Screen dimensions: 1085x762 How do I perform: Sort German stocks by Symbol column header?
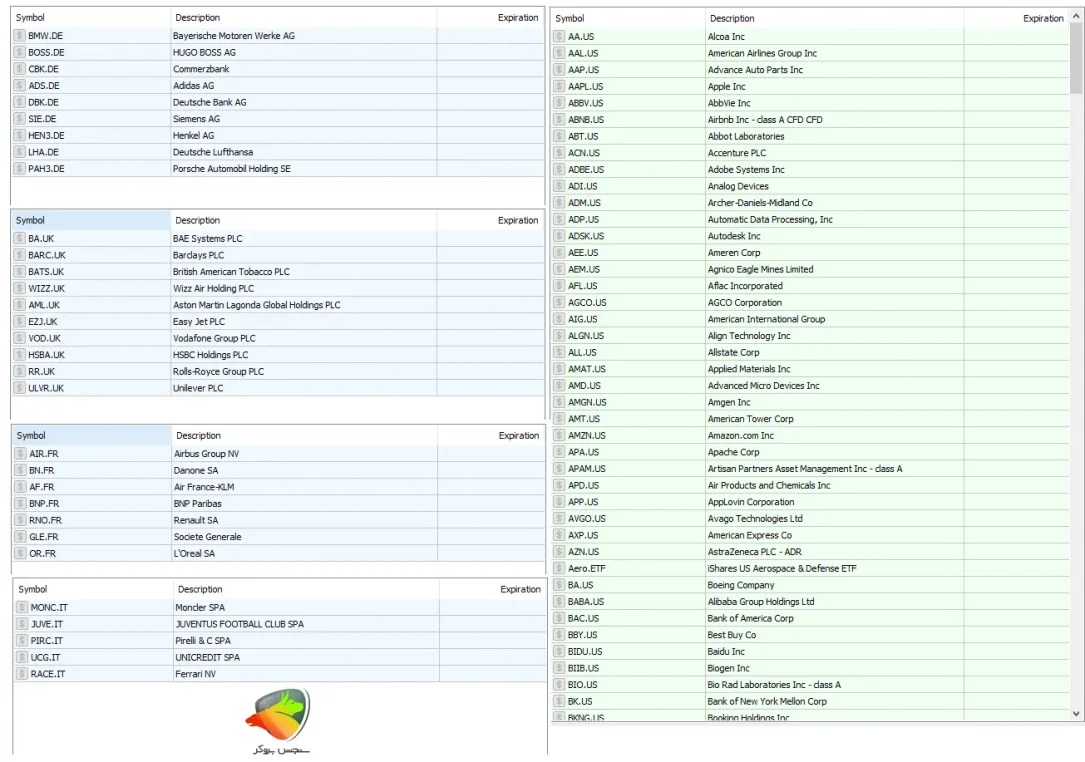91,17
